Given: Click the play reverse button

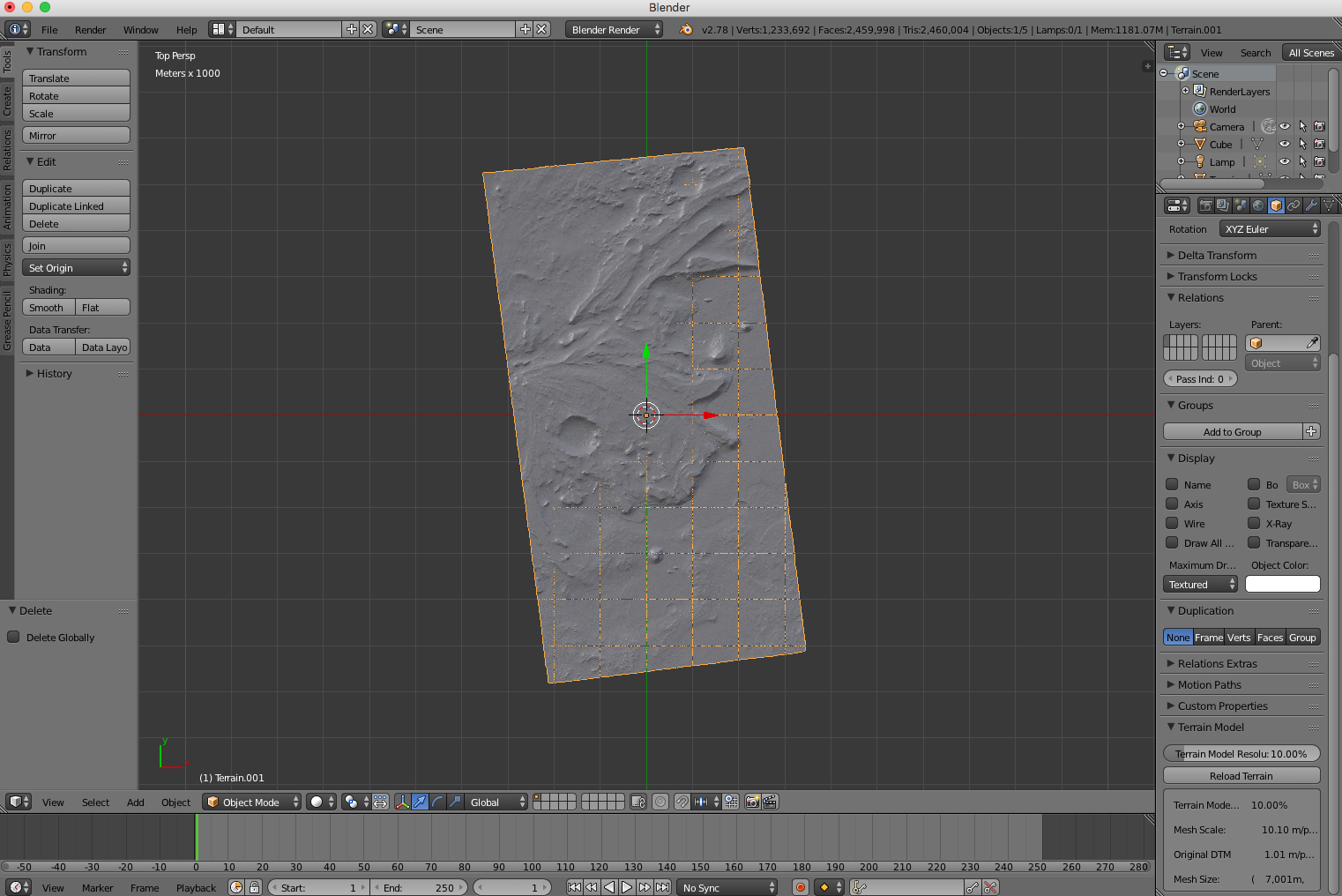Looking at the screenshot, I should tap(609, 887).
